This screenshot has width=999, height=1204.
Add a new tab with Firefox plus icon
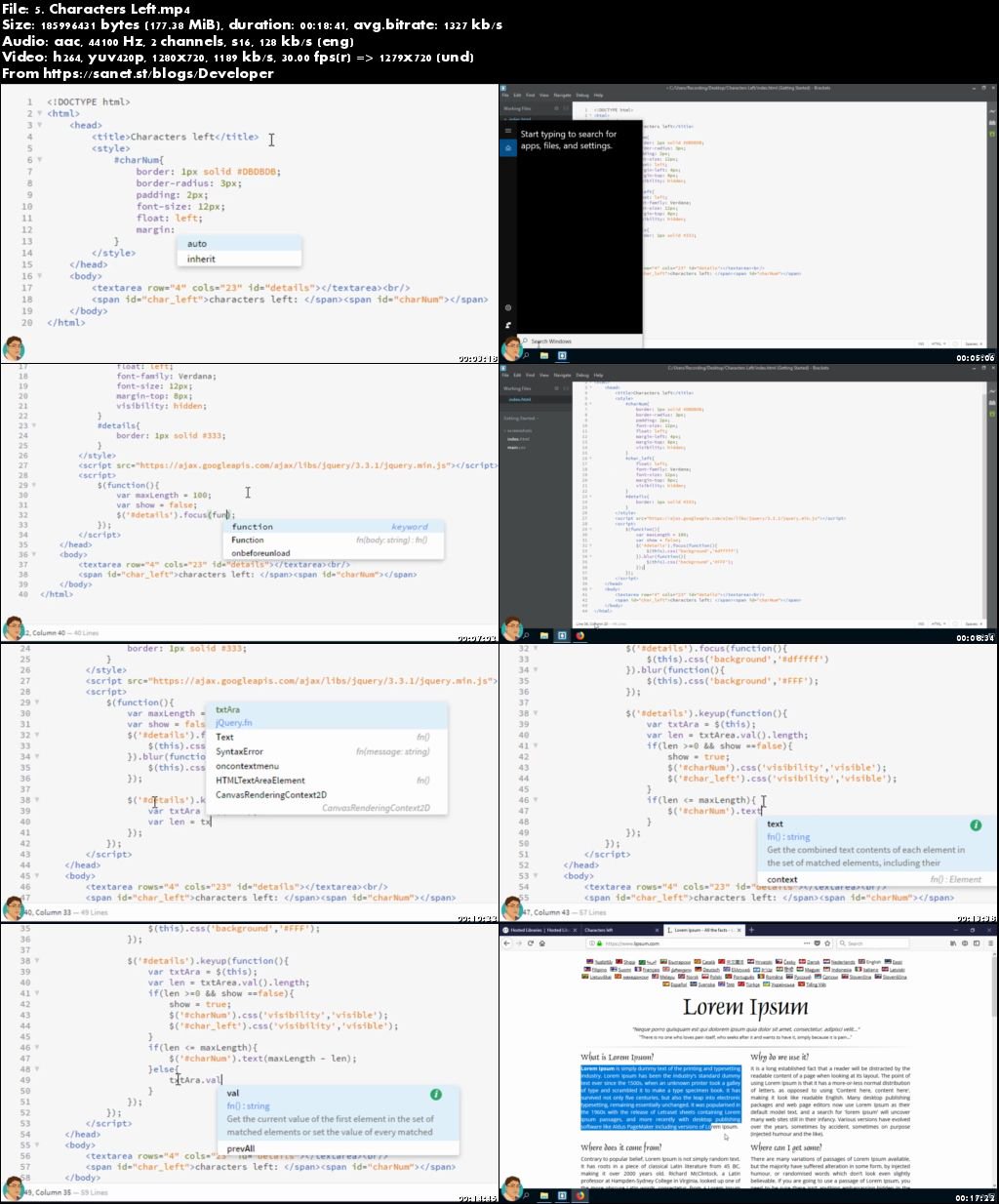pyautogui.click(x=751, y=930)
